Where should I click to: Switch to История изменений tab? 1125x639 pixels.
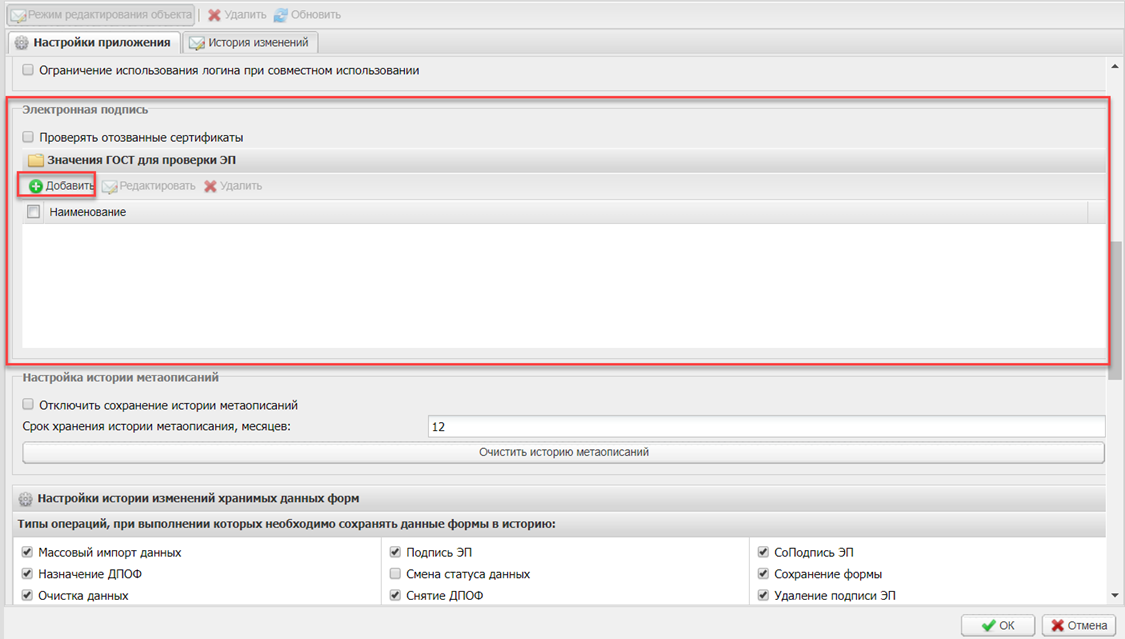tap(252, 43)
